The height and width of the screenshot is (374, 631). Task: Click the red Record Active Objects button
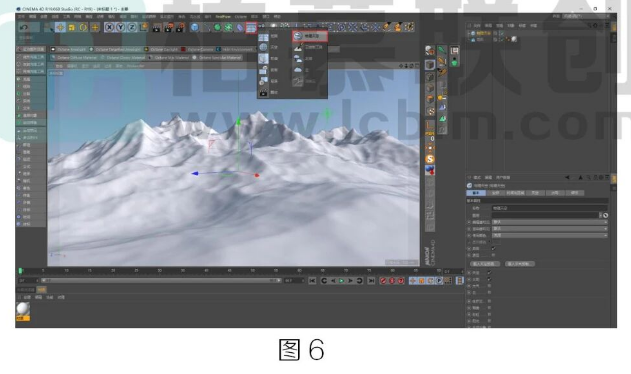point(383,281)
